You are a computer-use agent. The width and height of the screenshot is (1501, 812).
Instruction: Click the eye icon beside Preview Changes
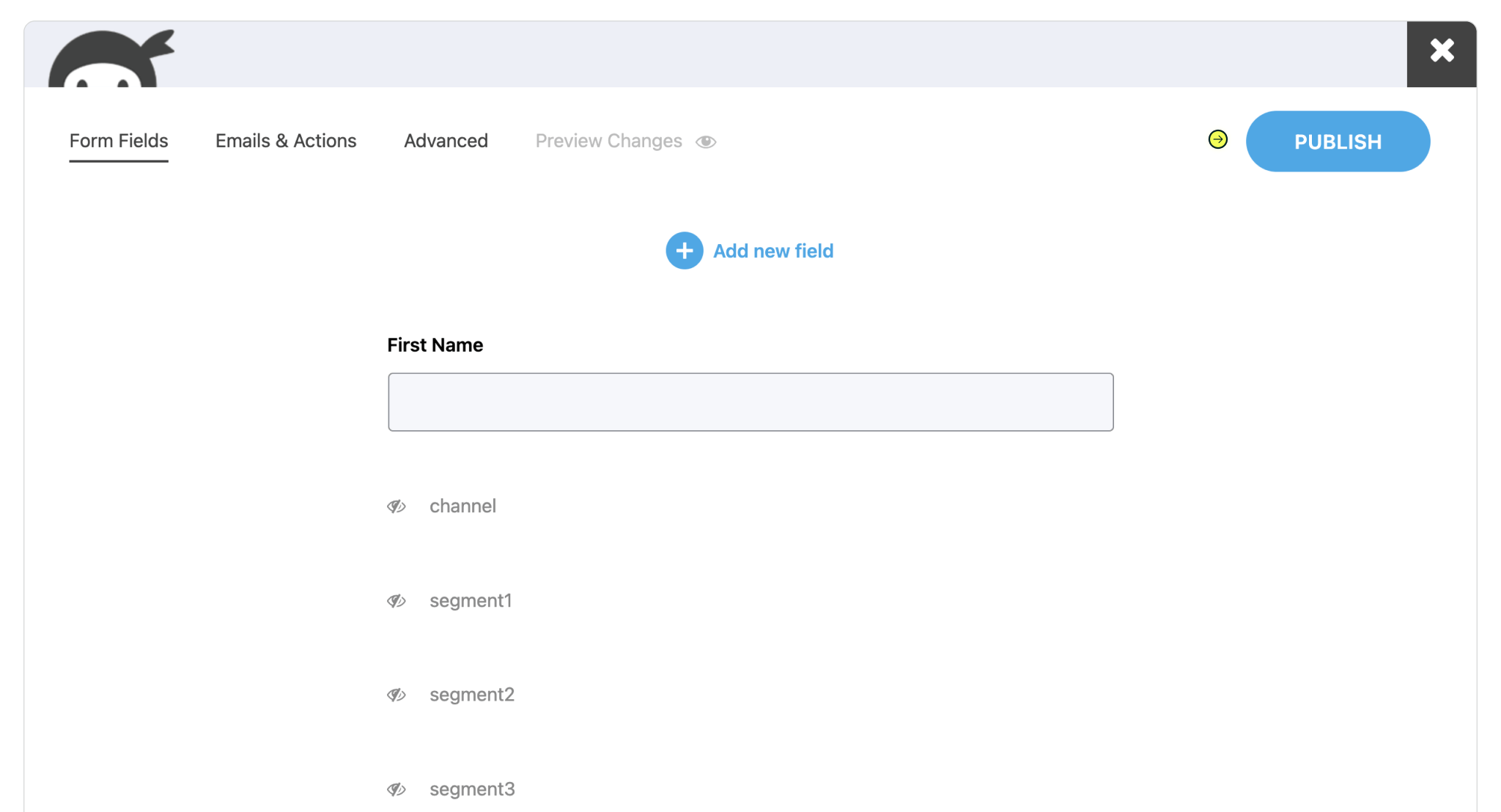click(x=706, y=141)
